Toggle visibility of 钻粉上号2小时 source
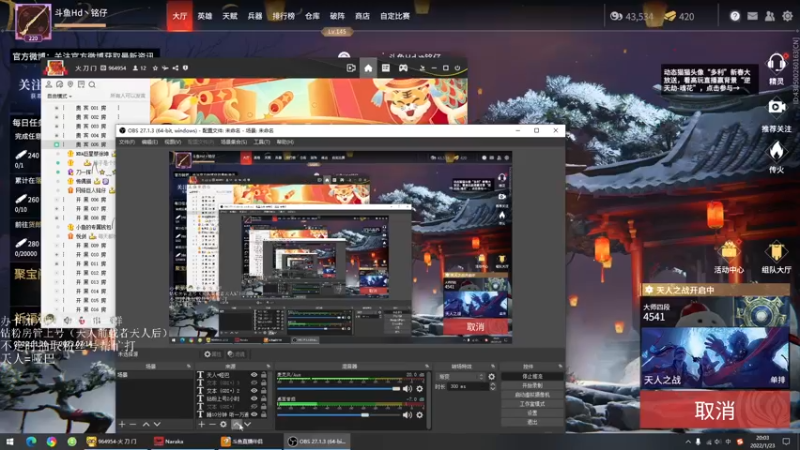Screen dimensions: 800x450 (x=254, y=398)
